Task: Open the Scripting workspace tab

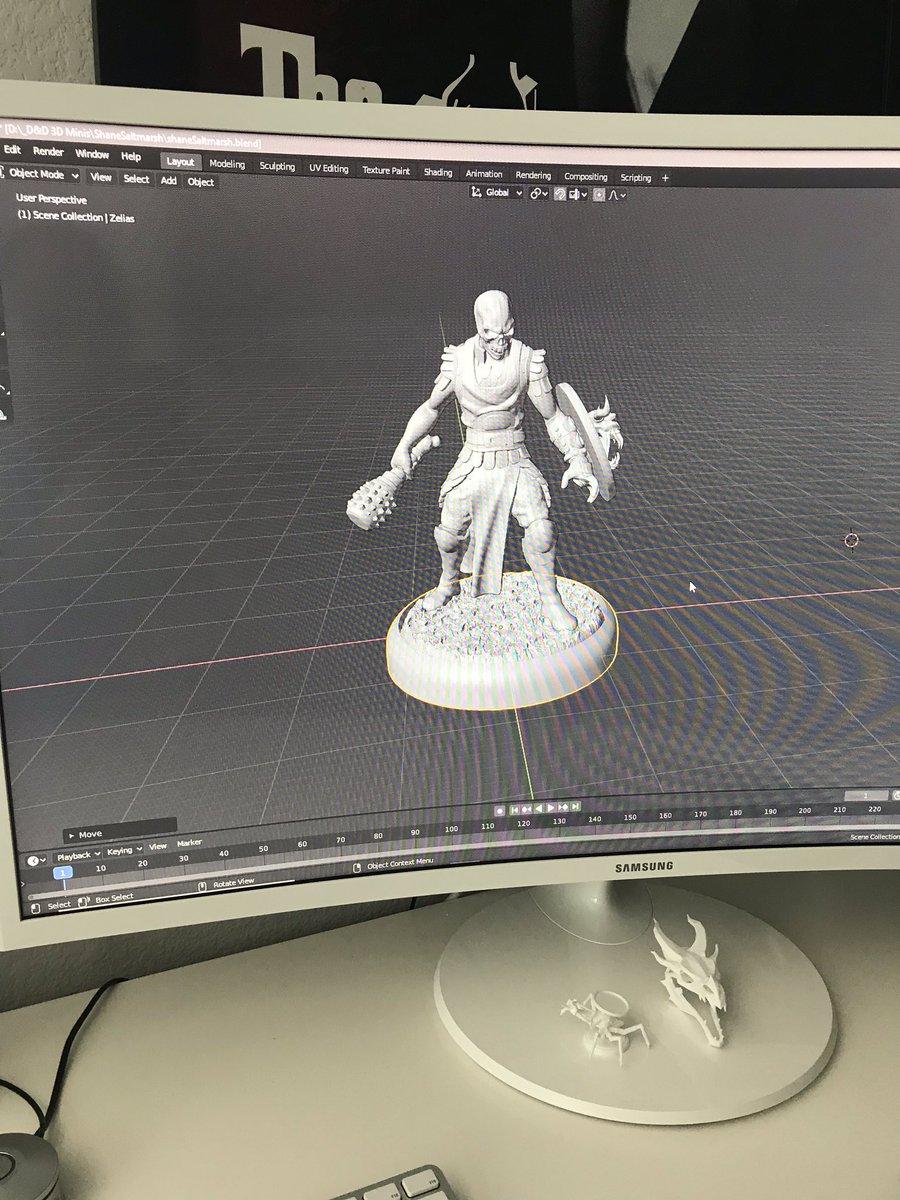Action: pos(636,178)
